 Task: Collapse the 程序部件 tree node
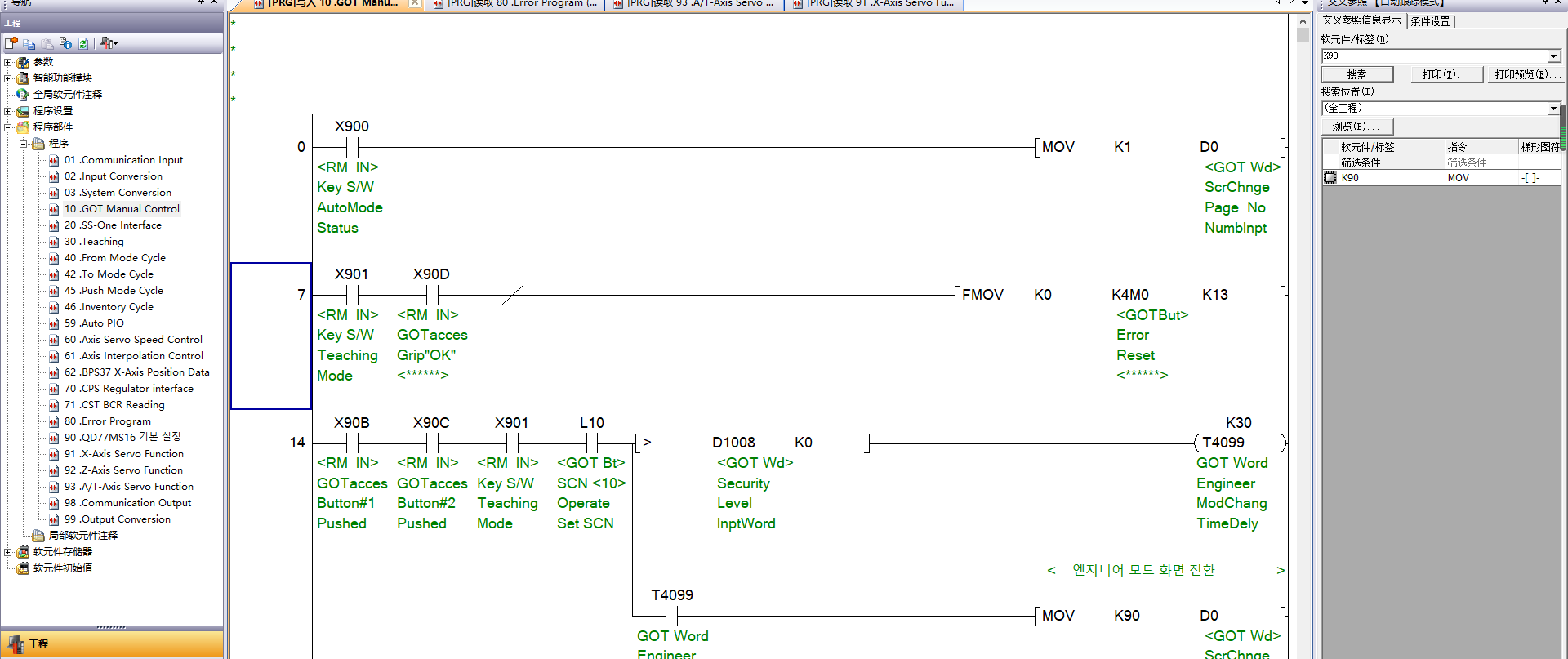point(8,127)
